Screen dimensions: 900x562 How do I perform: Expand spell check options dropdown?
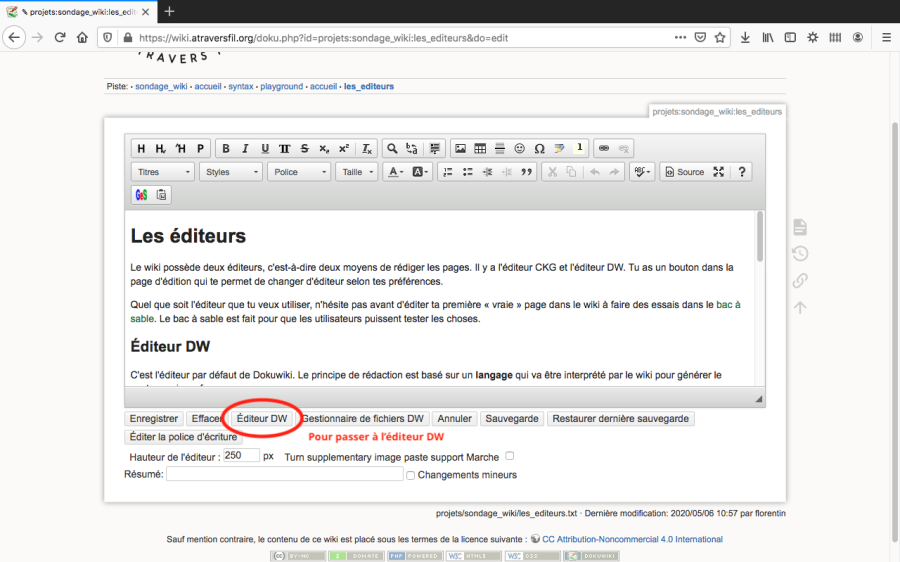641,172
